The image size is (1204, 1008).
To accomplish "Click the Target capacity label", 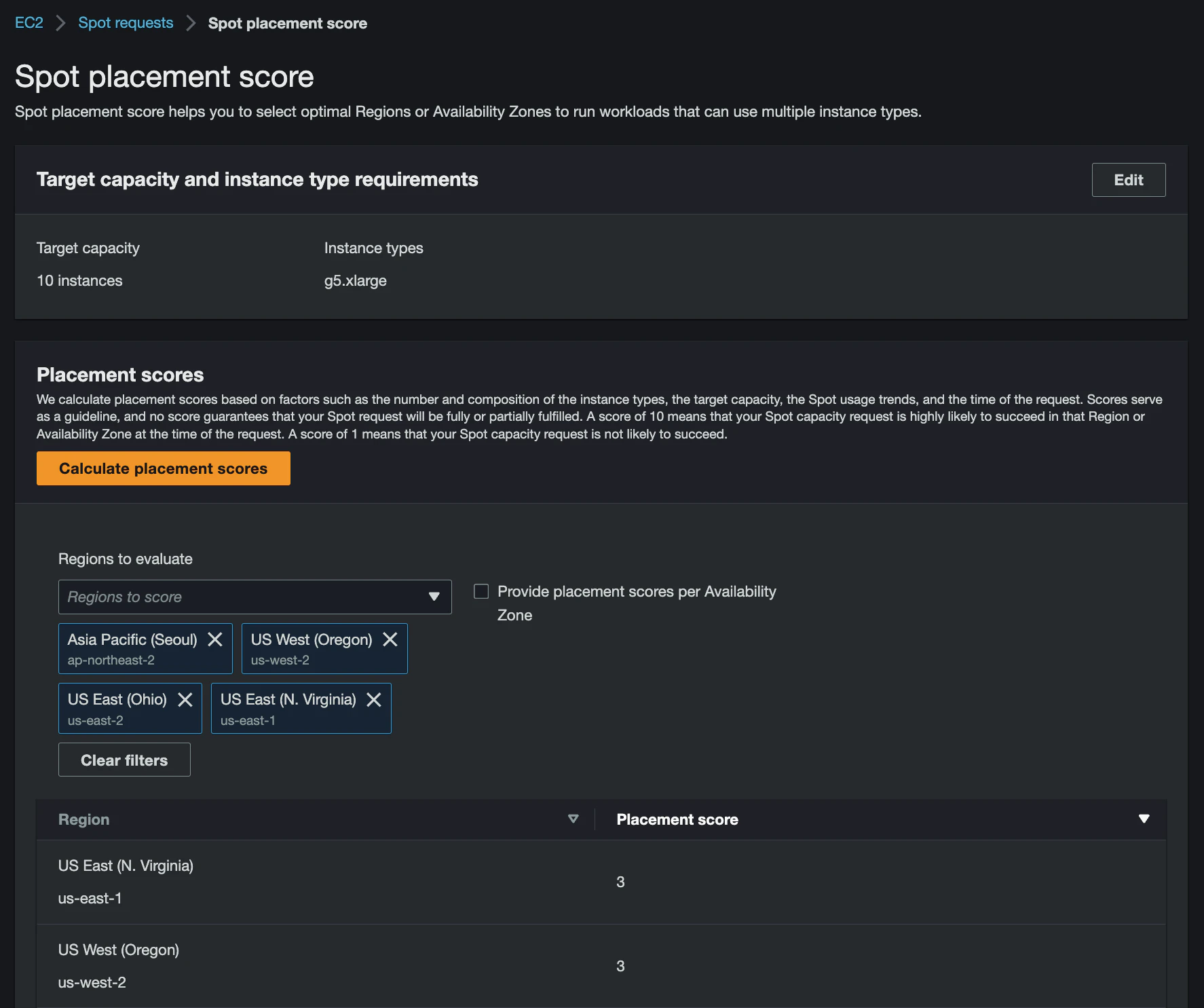I will coord(88,248).
